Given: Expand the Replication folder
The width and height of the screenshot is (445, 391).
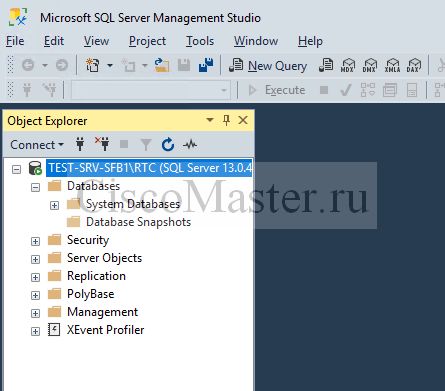Looking at the screenshot, I should click(x=35, y=277).
